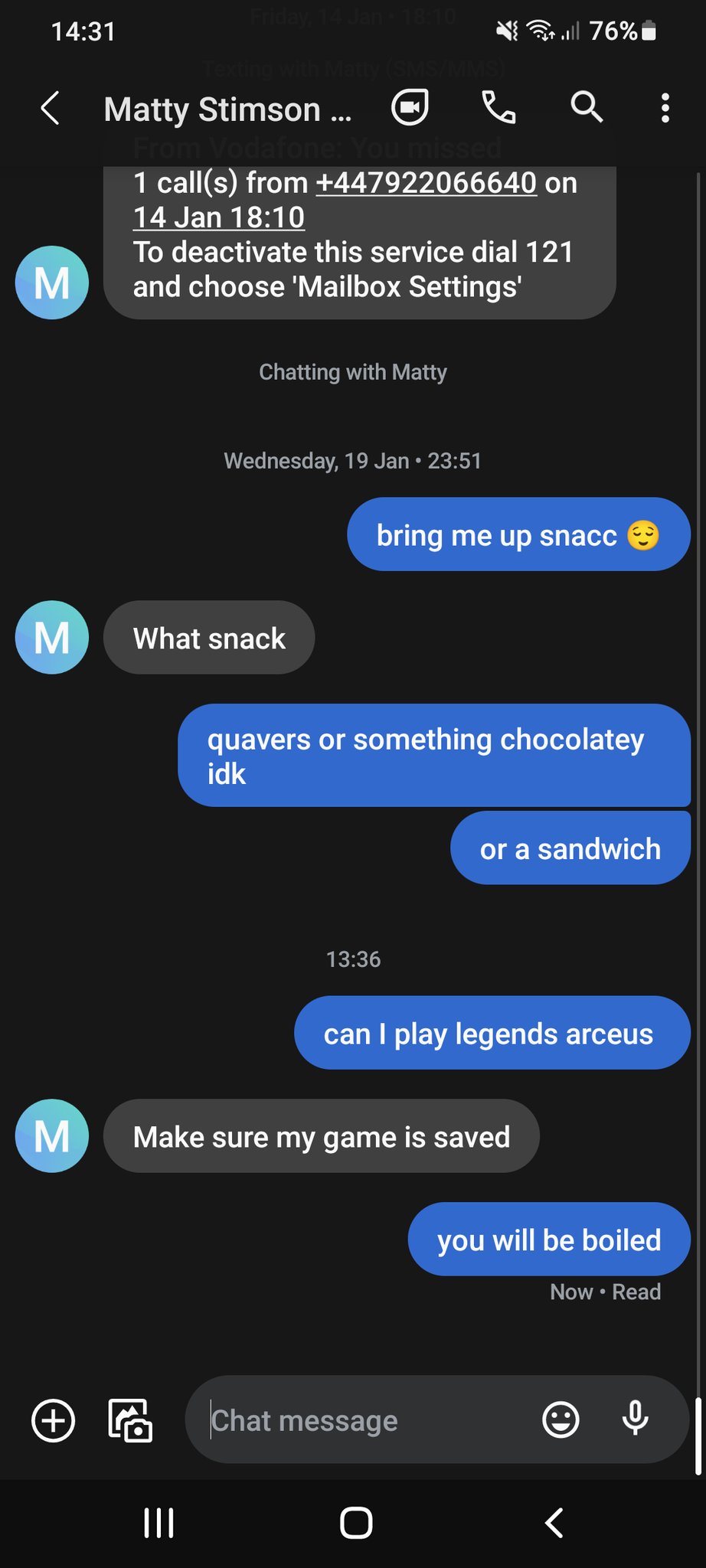Start a video call with Matty
The width and height of the screenshot is (706, 1568).
pyautogui.click(x=410, y=107)
